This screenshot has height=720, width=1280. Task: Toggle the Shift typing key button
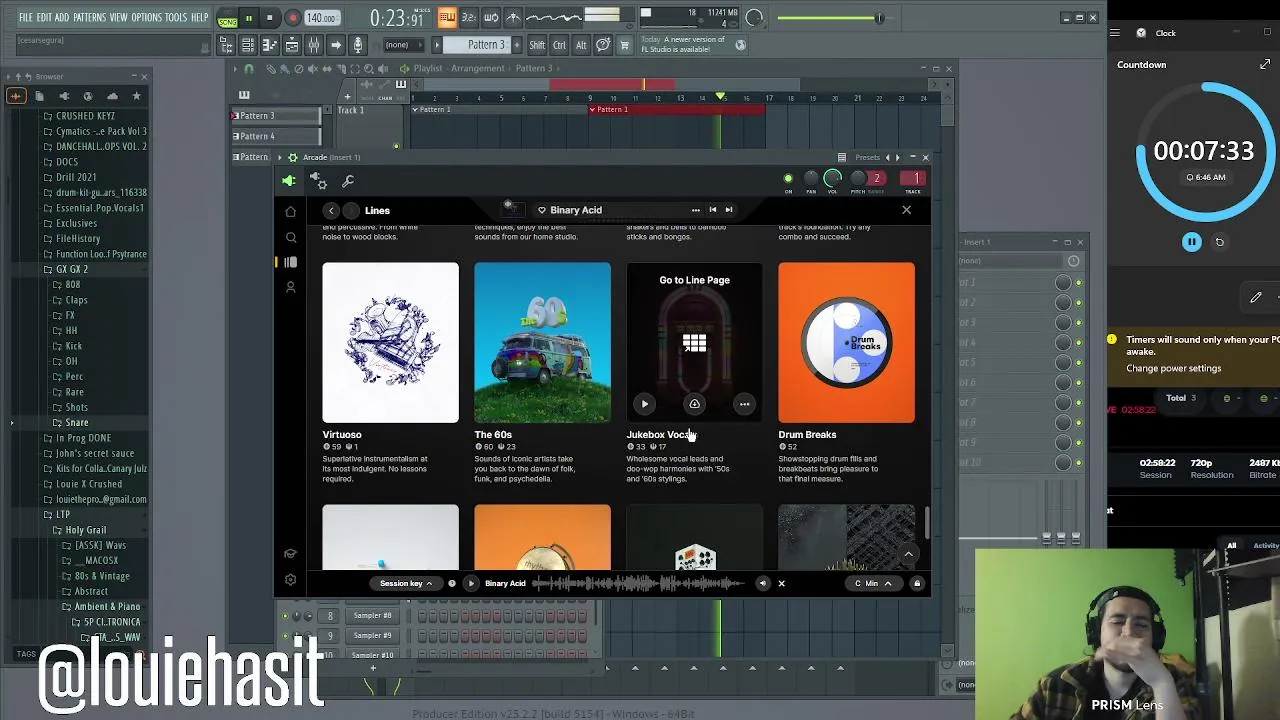click(x=537, y=45)
